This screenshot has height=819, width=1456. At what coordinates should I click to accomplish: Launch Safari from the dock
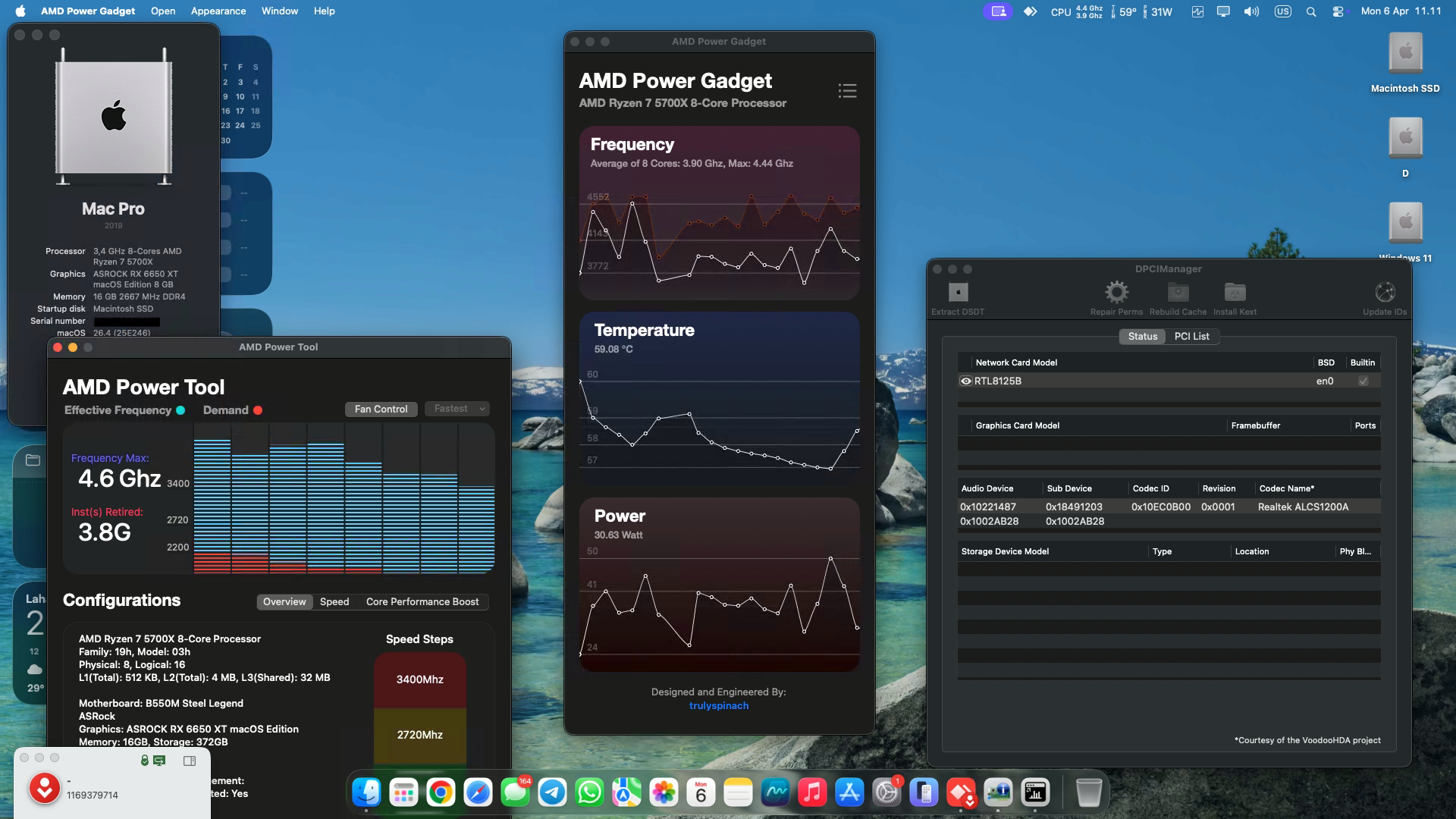(478, 793)
